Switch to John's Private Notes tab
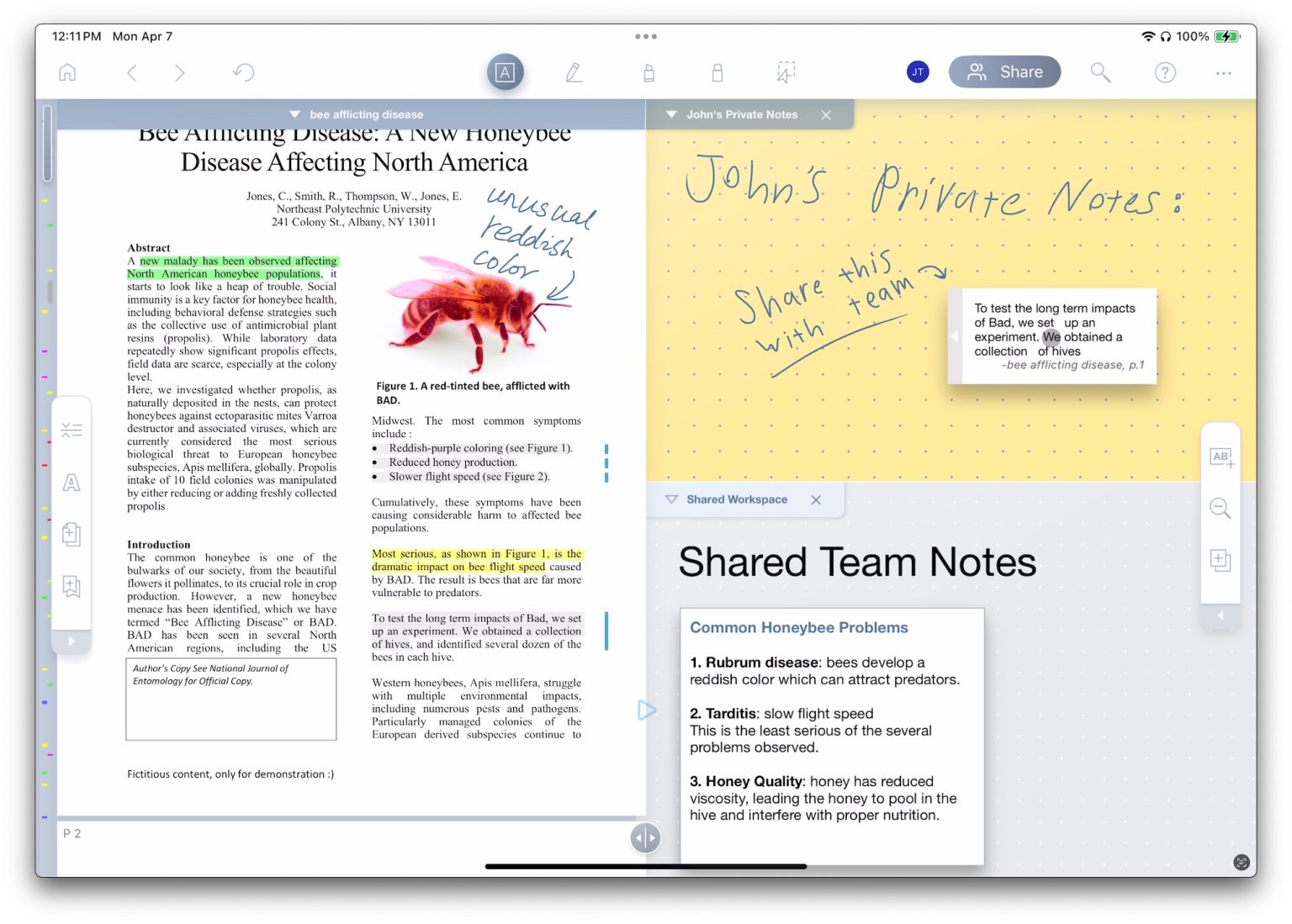Viewport: 1292px width, 924px height. tap(743, 114)
